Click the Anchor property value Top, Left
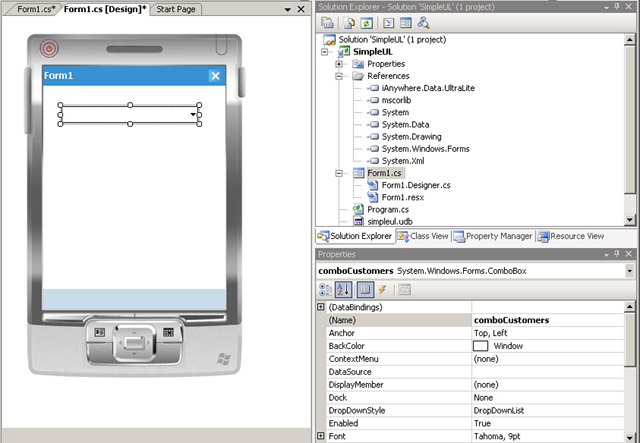Screen dimensions: 640x443 (x=548, y=333)
